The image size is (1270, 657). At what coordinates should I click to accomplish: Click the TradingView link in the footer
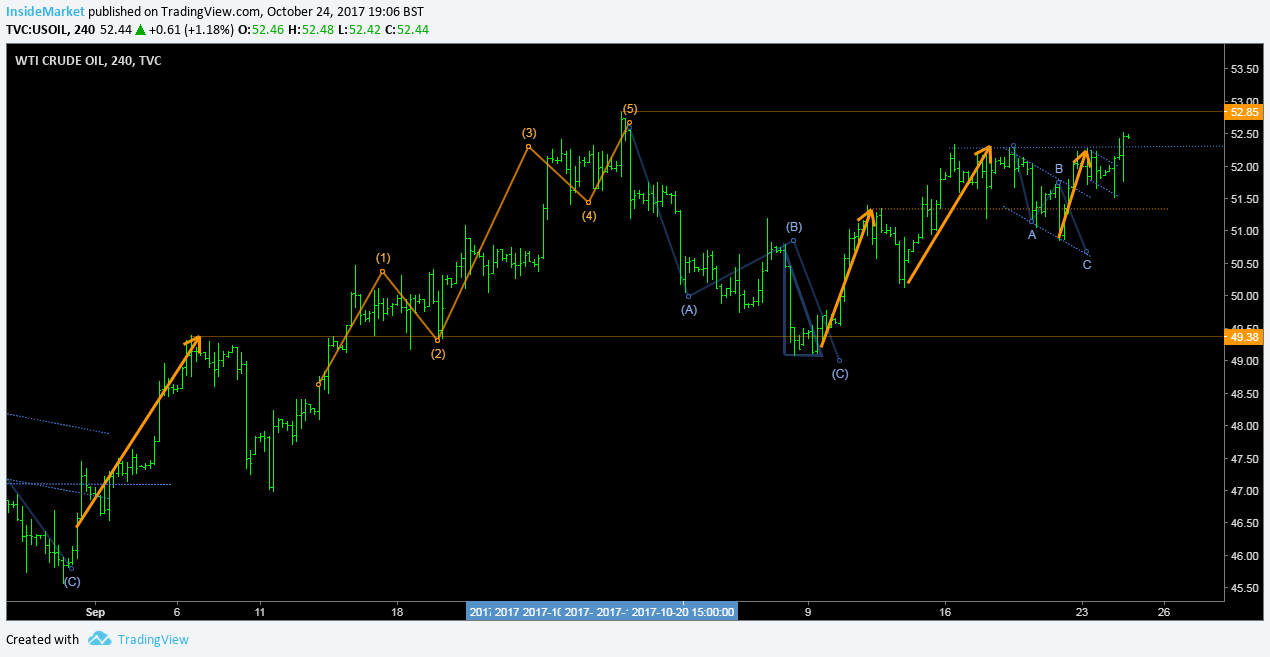coord(152,640)
